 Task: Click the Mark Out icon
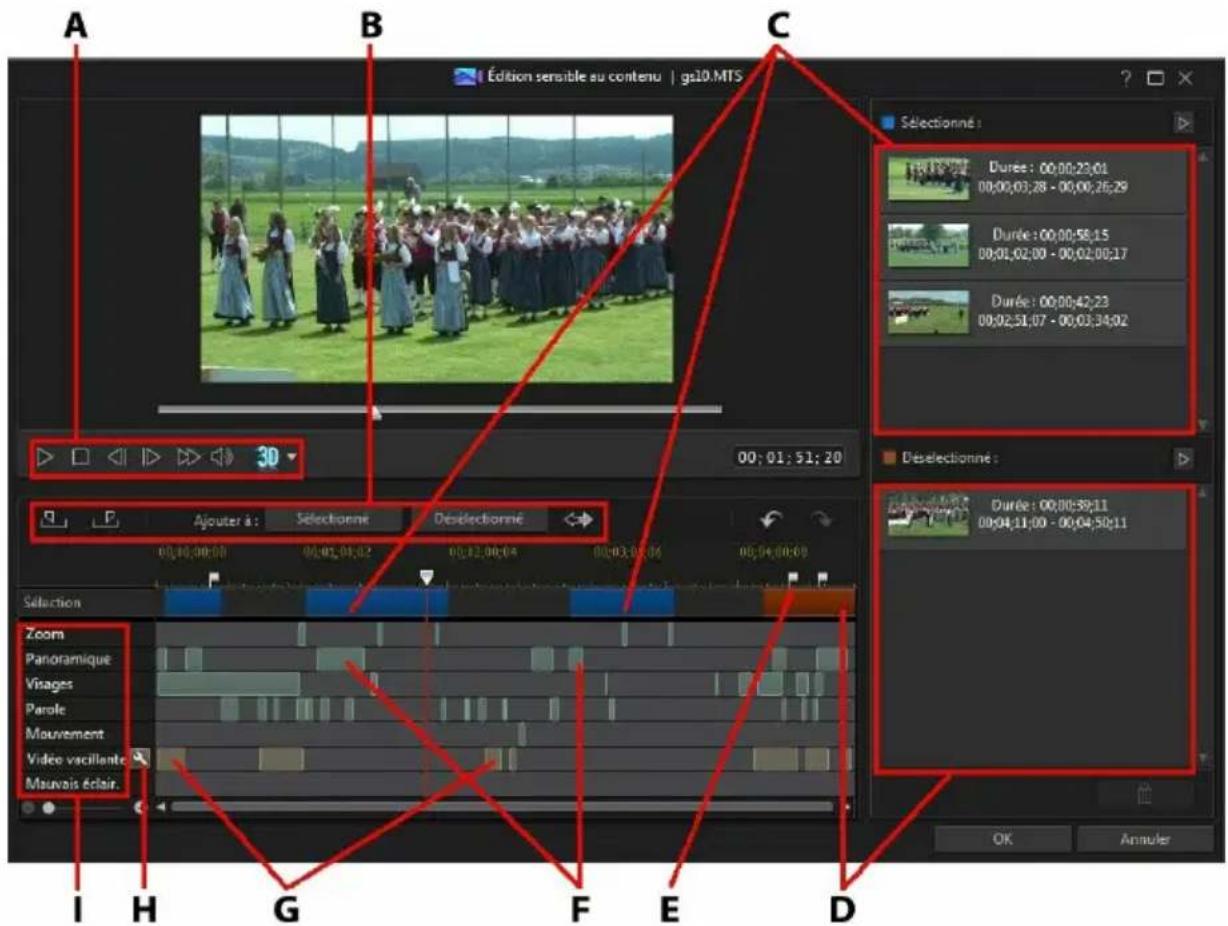coord(105,519)
